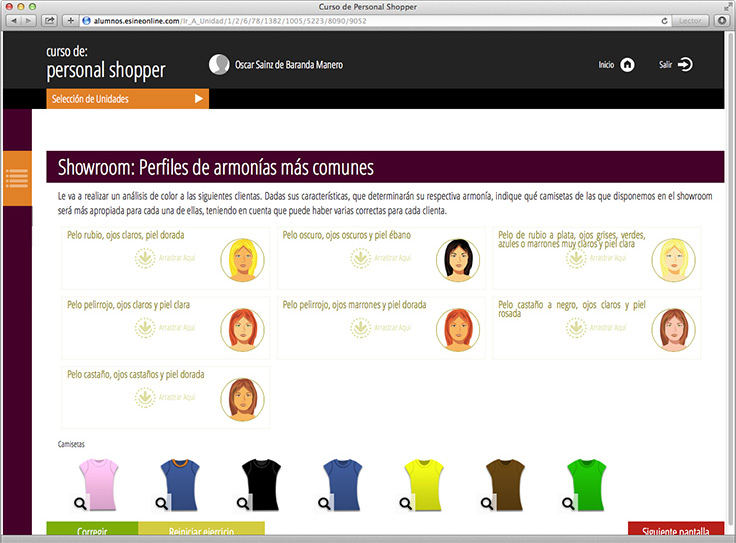
Task: Click the dark-haired ebony-skin client portrait
Action: click(457, 259)
